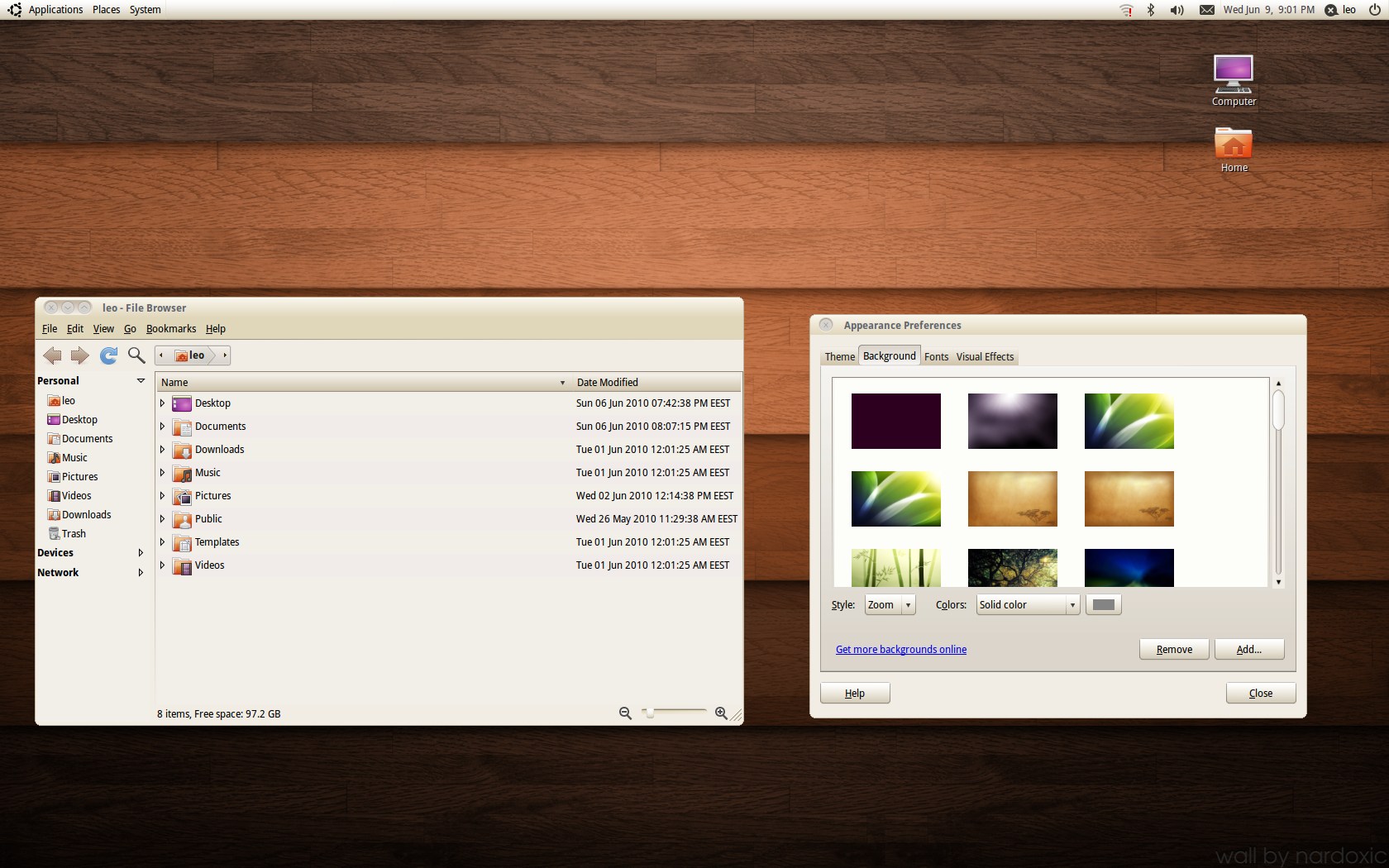1389x868 pixels.
Task: Click the Back arrow in File Browser
Action: click(x=52, y=355)
